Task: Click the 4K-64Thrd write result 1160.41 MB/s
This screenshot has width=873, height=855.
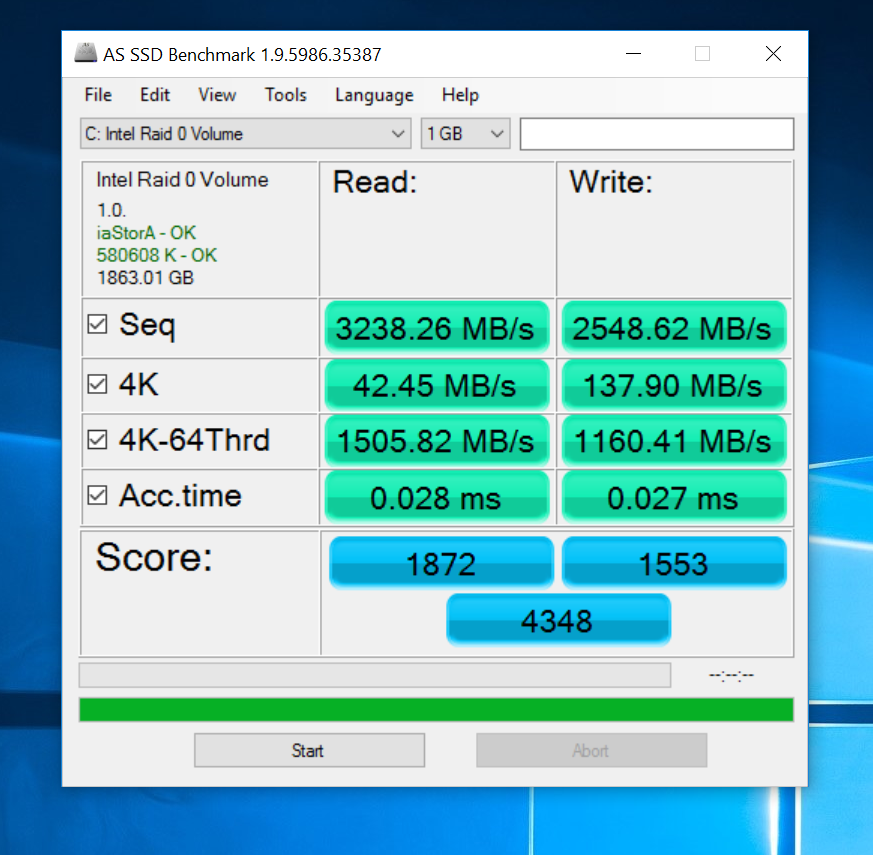Action: (x=674, y=441)
